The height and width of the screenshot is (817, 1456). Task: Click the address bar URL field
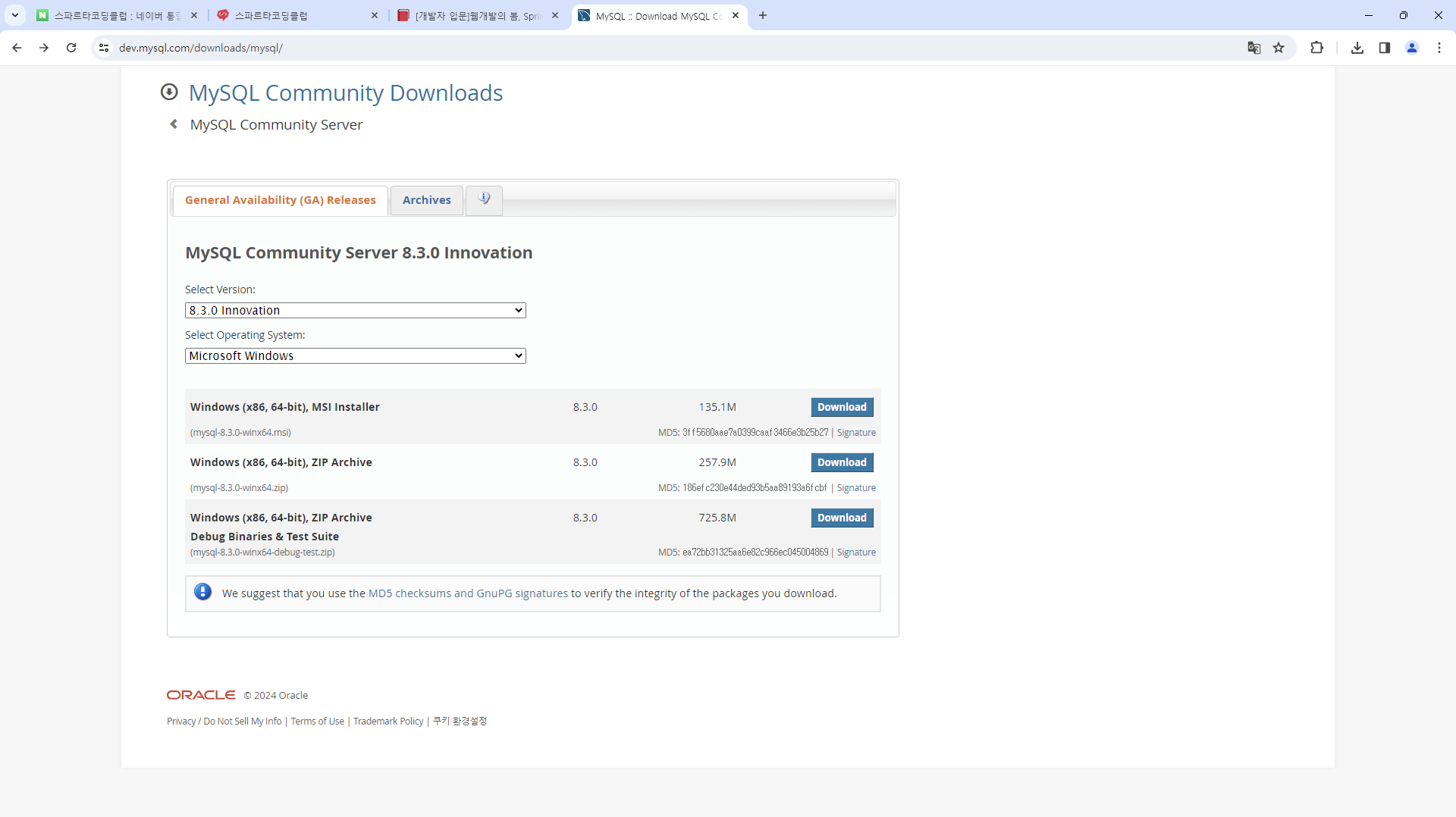pos(675,48)
